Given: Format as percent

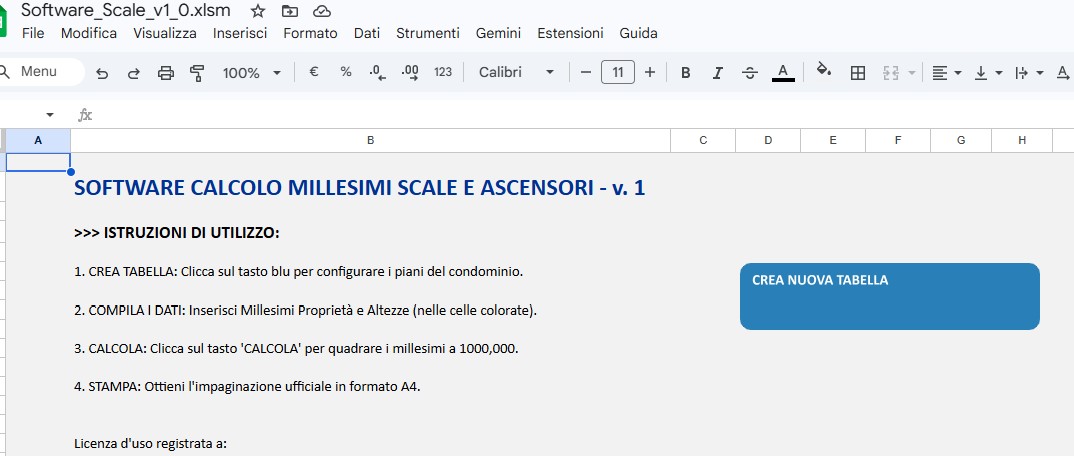Looking at the screenshot, I should pos(346,72).
